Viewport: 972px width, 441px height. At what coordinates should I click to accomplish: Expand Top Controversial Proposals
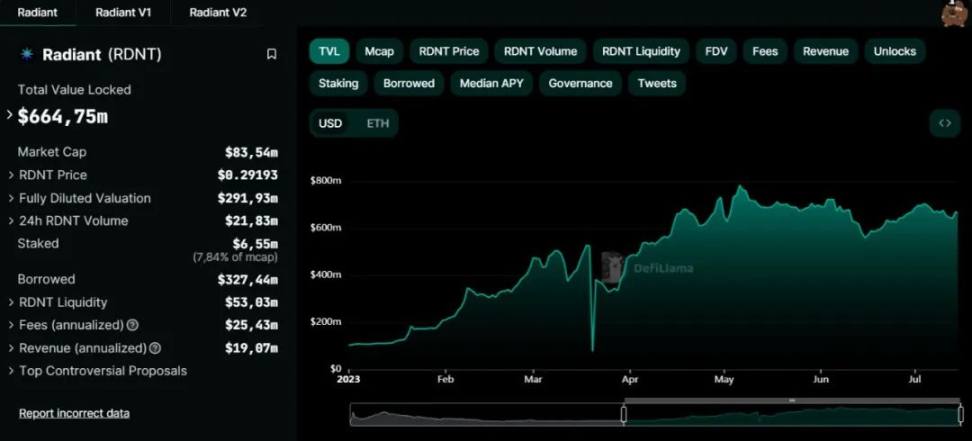[x=11, y=371]
